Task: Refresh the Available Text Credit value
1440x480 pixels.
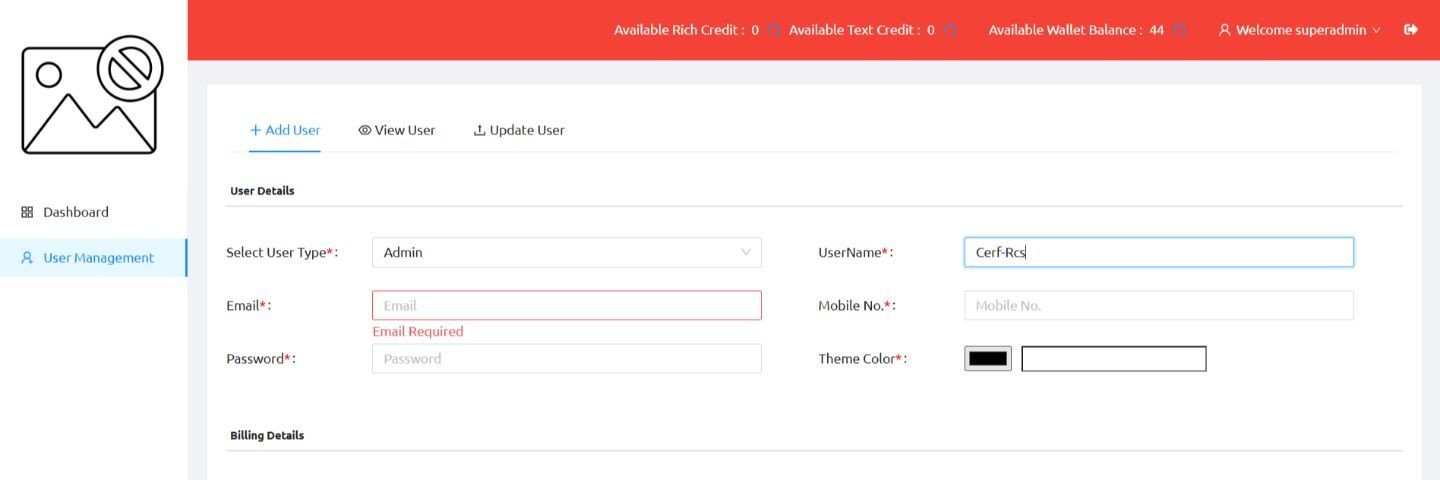Action: (x=950, y=30)
